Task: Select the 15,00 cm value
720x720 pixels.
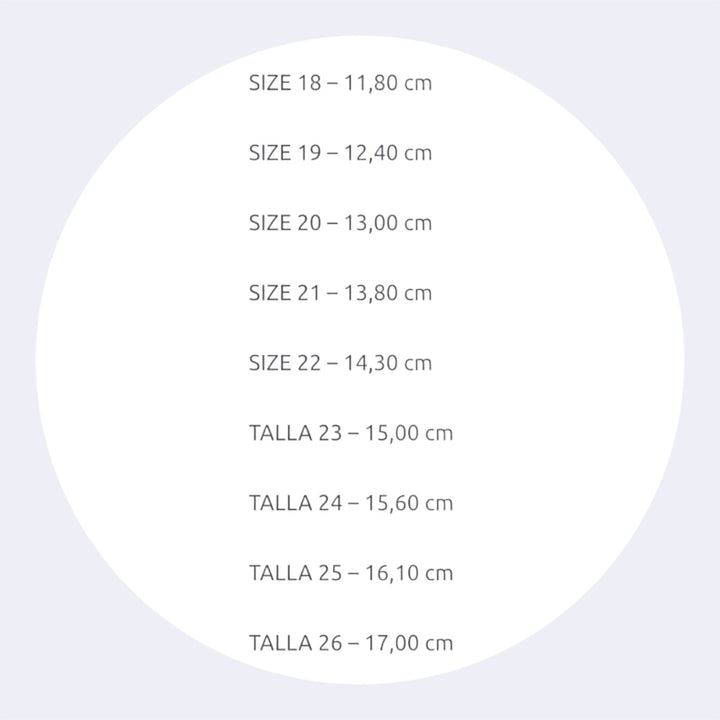Action: 409,433
